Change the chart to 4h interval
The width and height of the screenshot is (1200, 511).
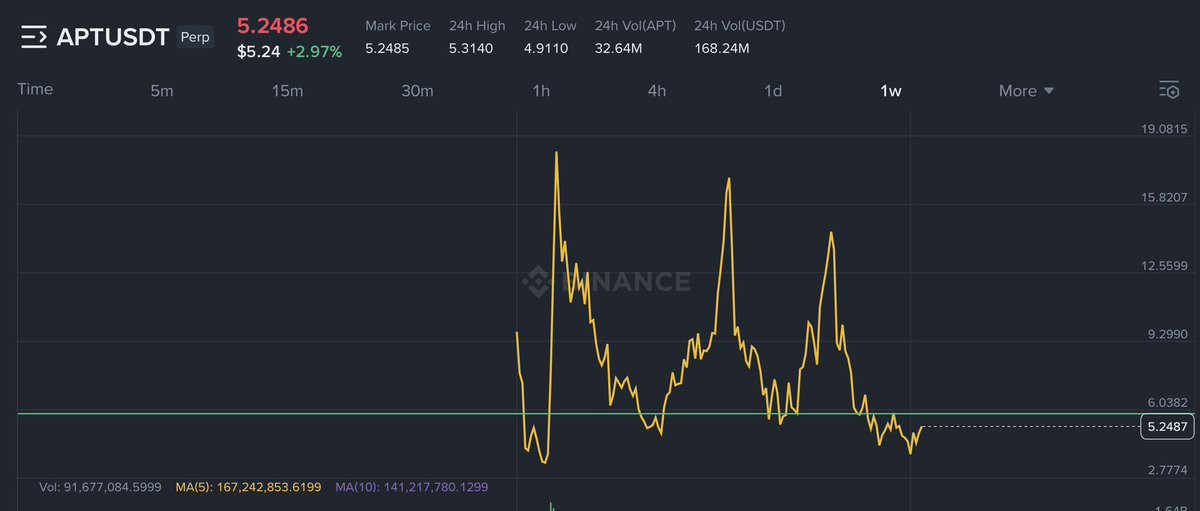point(656,91)
